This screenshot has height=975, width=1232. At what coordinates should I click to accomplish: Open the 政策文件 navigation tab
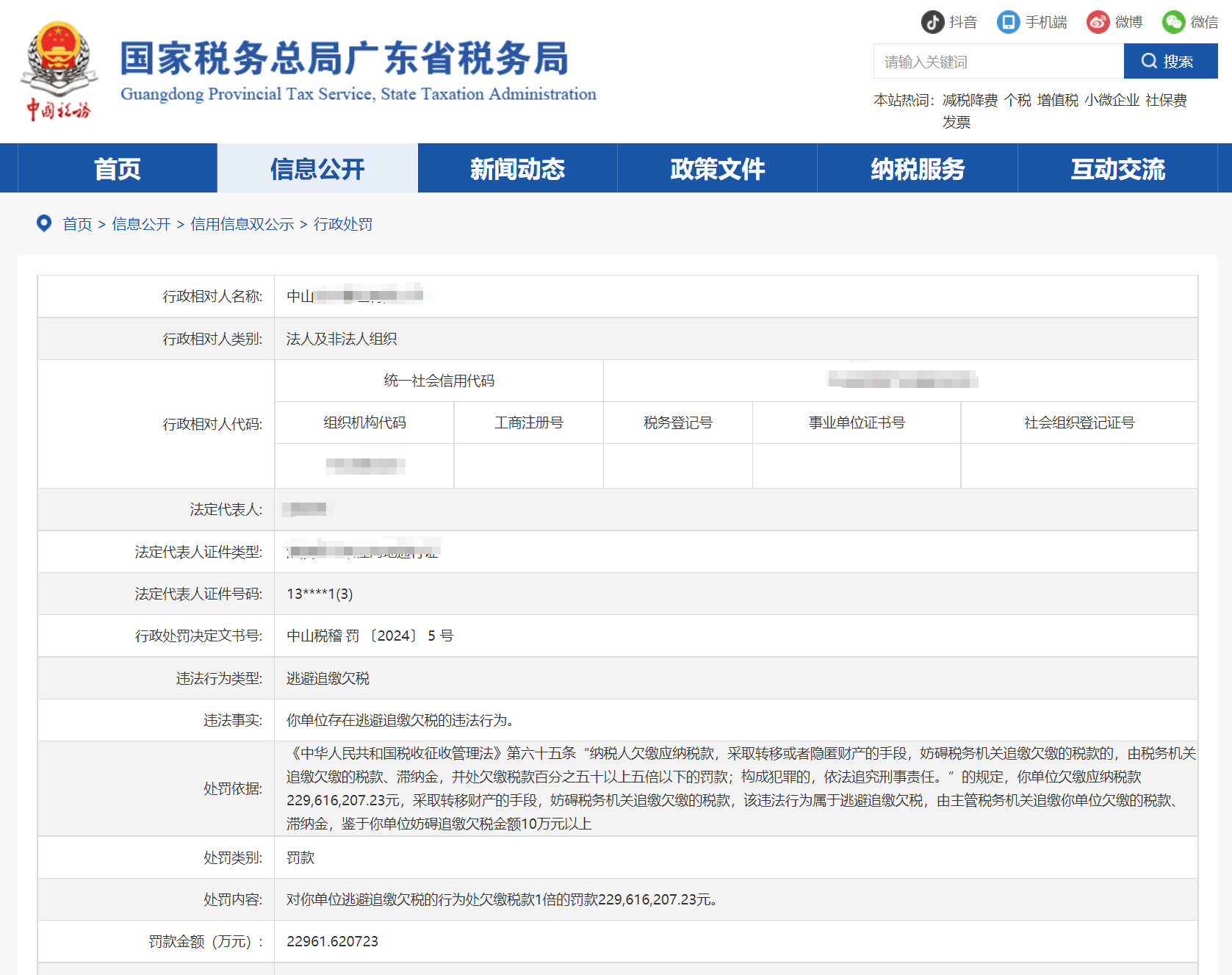[x=717, y=168]
